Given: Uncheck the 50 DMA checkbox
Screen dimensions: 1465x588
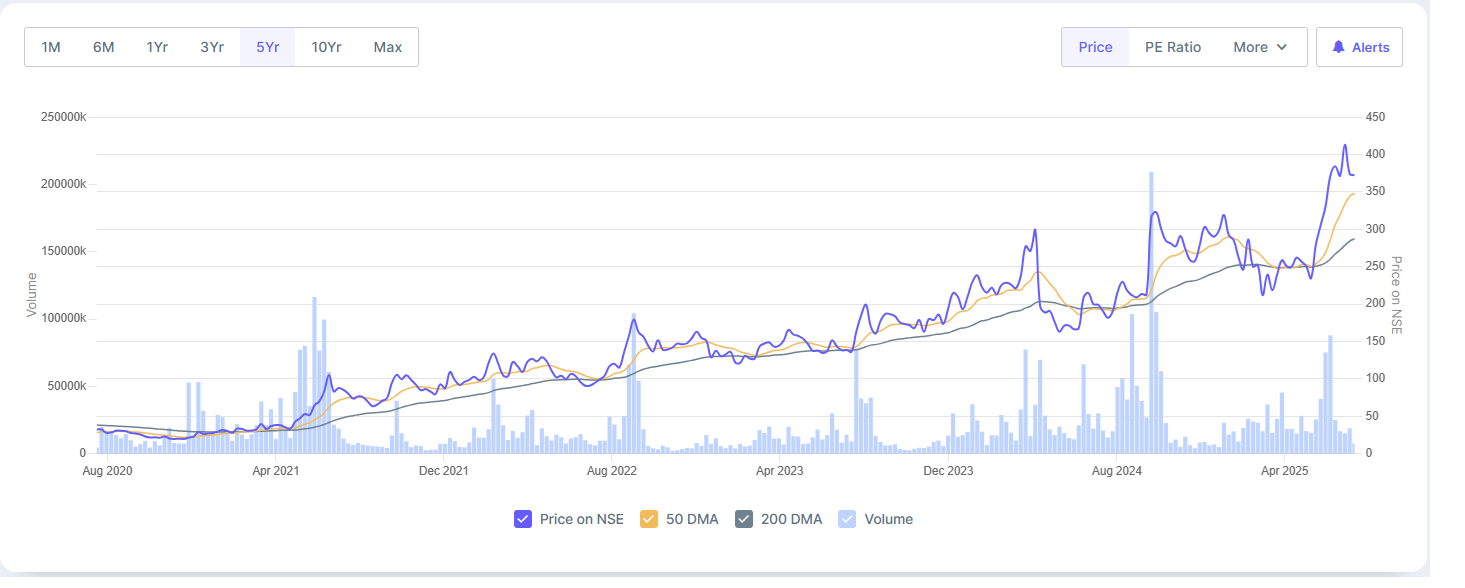Looking at the screenshot, I should click(x=648, y=519).
